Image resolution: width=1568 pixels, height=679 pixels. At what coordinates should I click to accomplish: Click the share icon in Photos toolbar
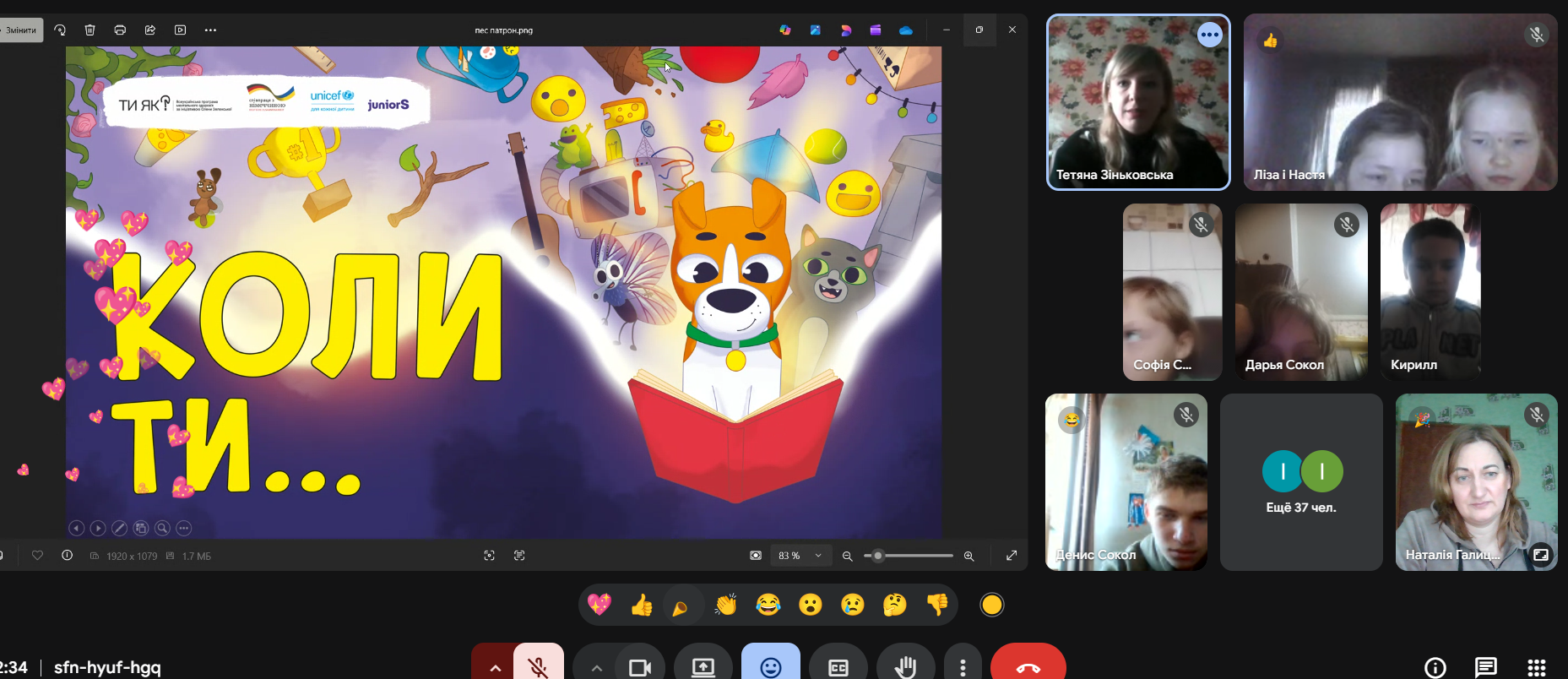tap(150, 30)
